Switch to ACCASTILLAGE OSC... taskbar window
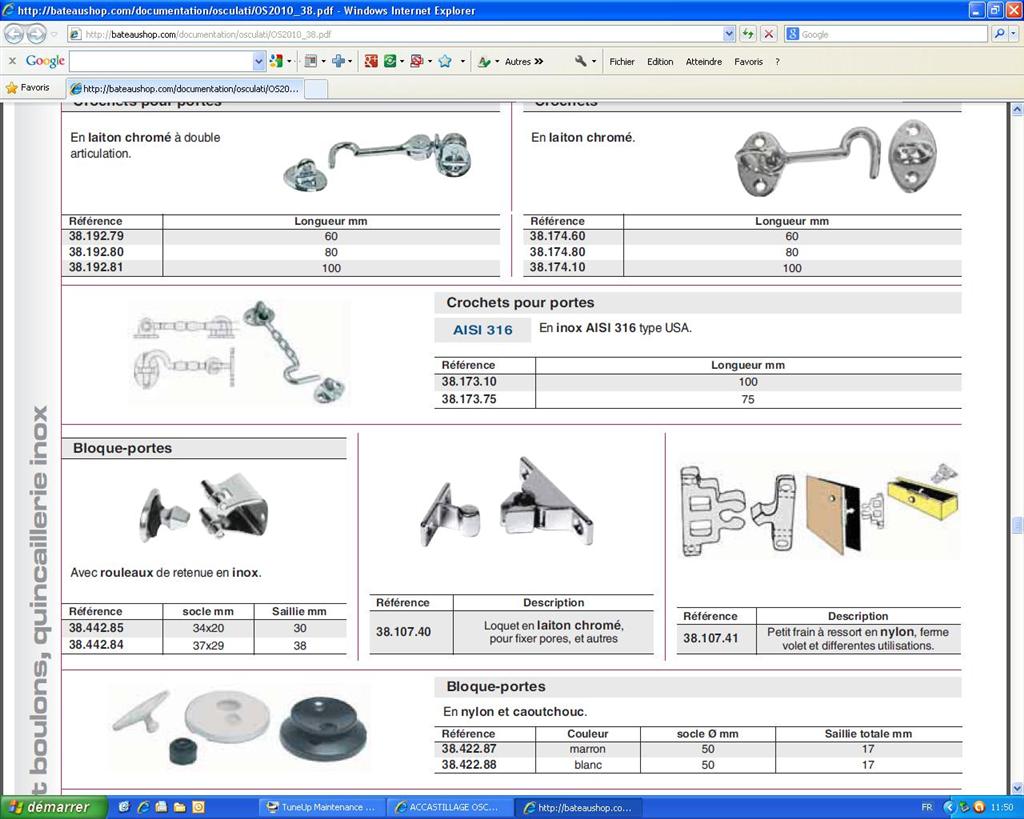1024x819 pixels. click(448, 807)
